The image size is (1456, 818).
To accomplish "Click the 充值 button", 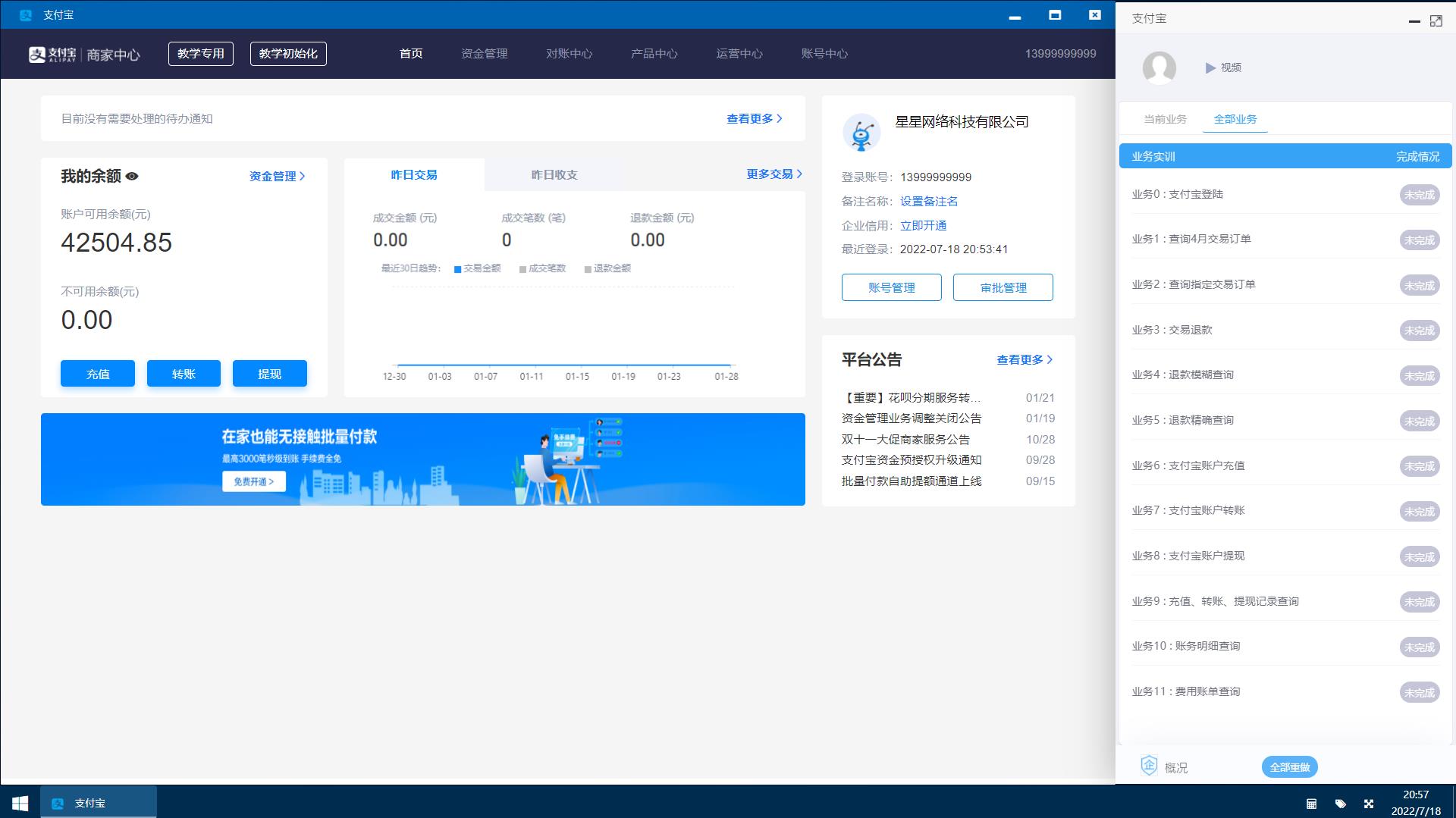I will 98,374.
